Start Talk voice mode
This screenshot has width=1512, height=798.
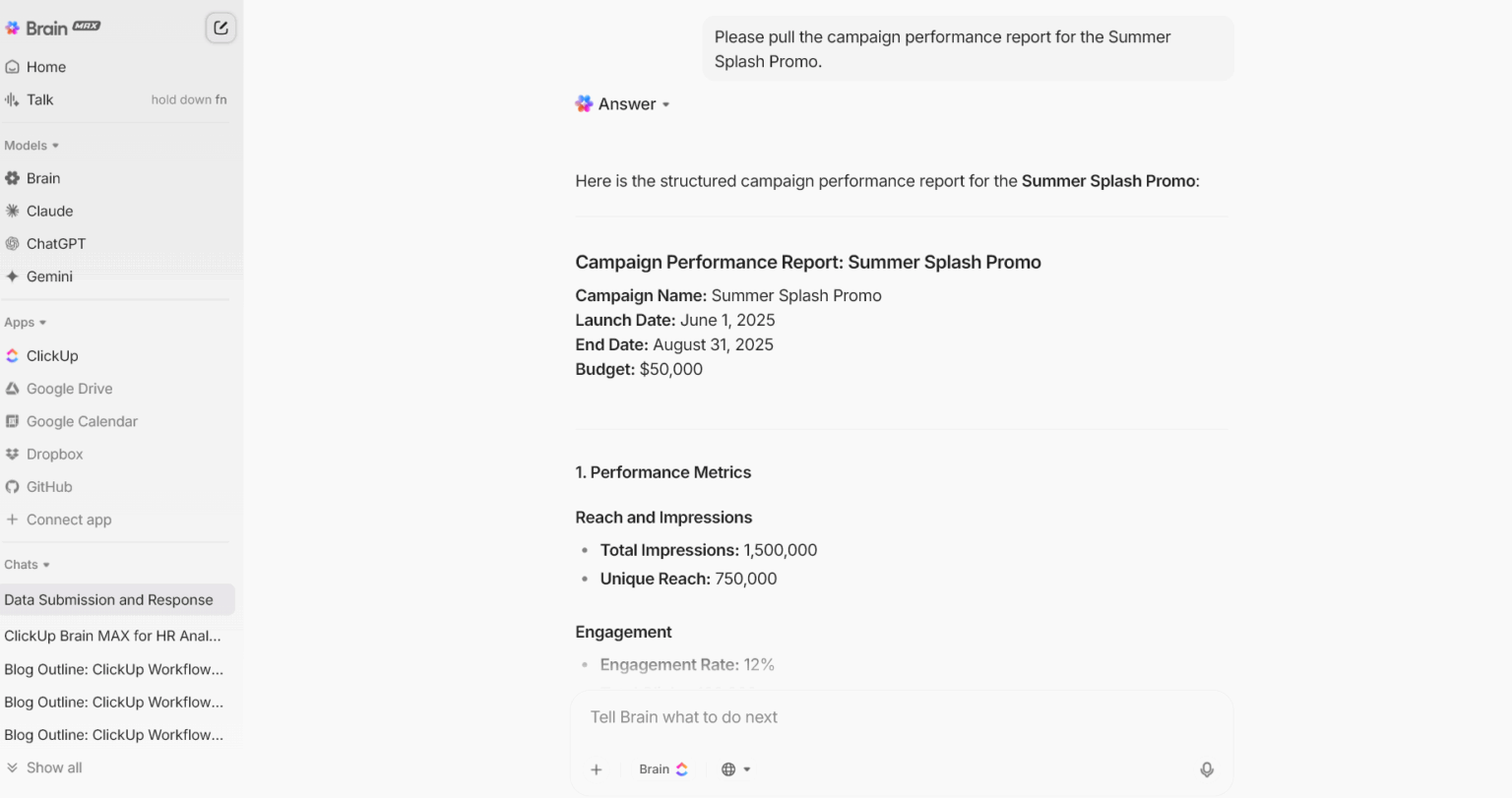click(x=39, y=99)
